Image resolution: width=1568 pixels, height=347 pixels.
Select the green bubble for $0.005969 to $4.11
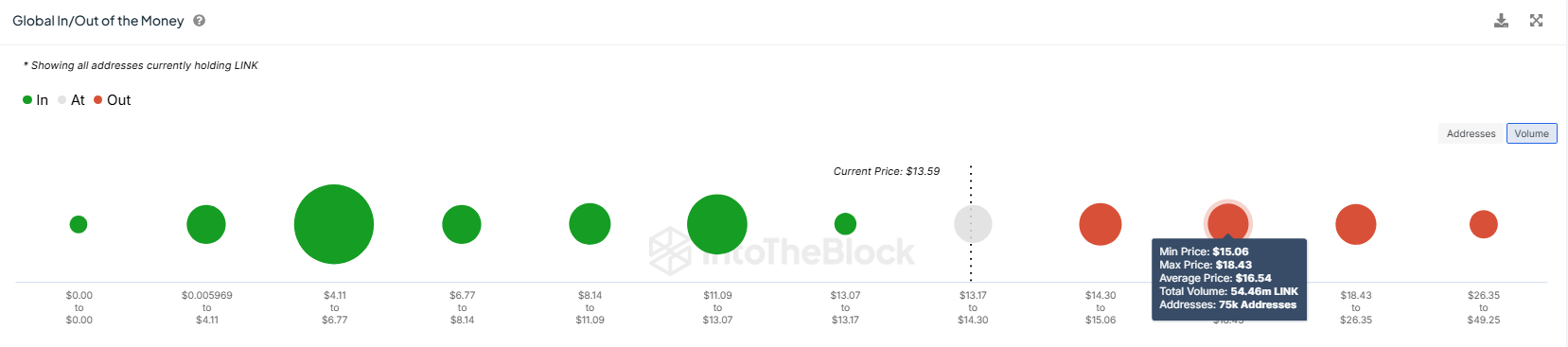point(206,224)
